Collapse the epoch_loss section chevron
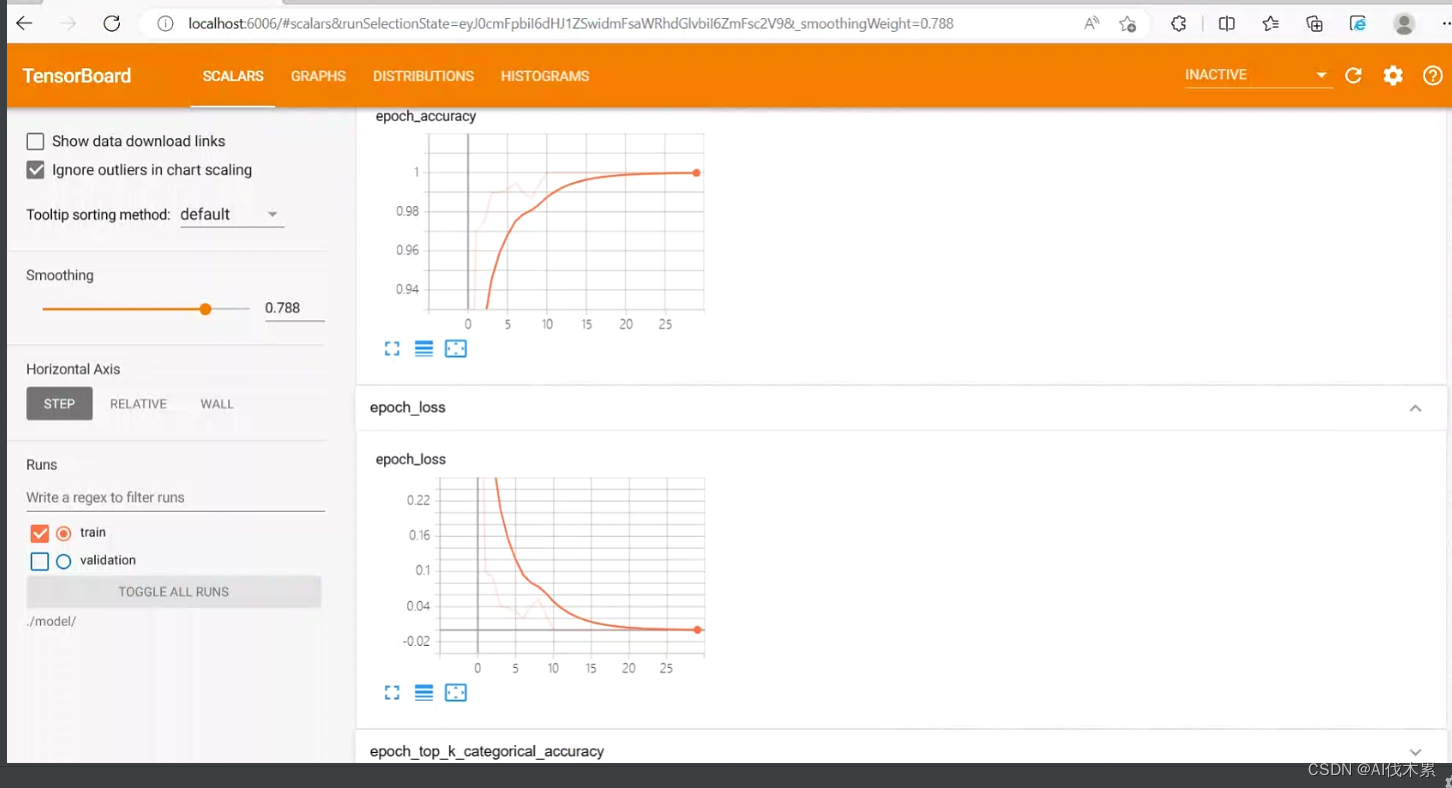The image size is (1452, 788). click(1415, 408)
